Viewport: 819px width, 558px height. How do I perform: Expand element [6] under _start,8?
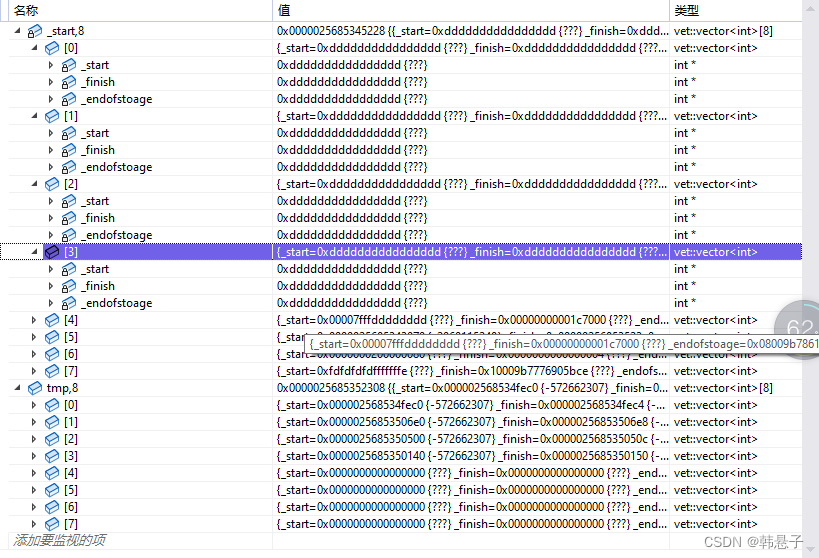34,354
